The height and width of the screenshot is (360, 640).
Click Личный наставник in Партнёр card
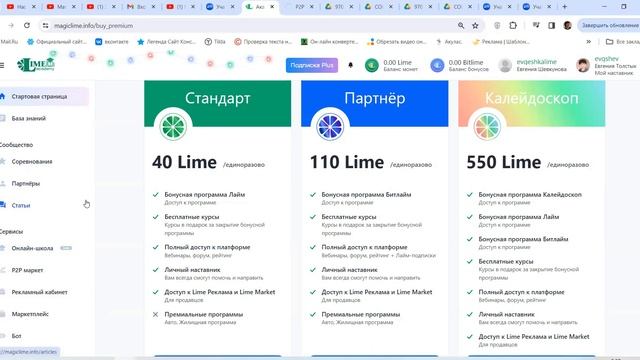pos(349,270)
